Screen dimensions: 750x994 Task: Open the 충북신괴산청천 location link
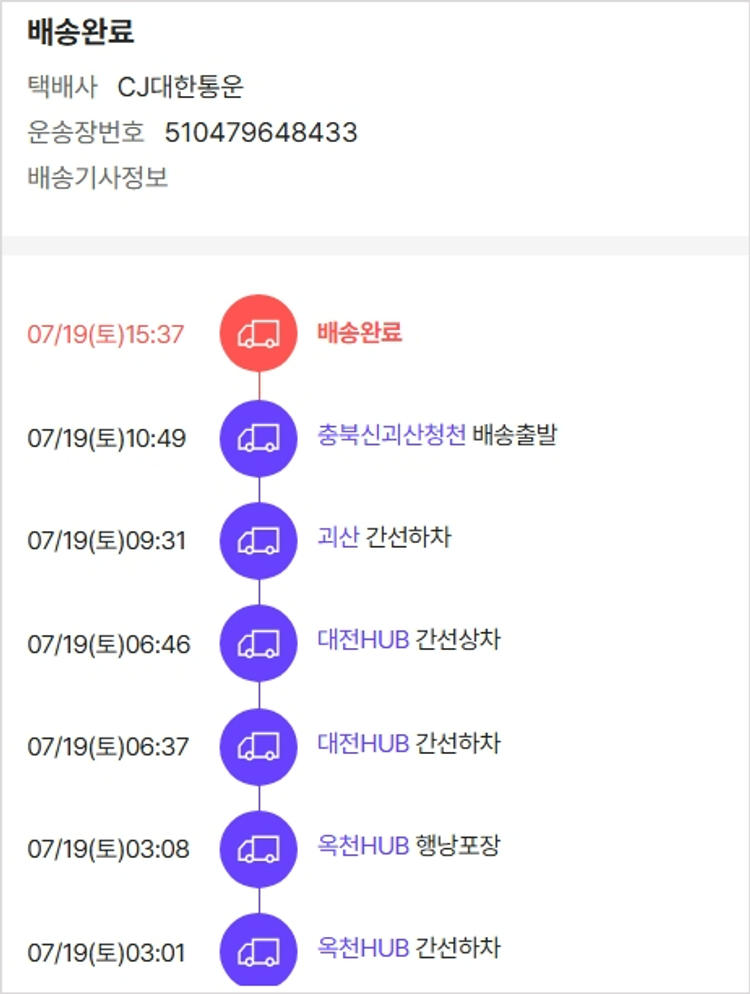(x=391, y=436)
